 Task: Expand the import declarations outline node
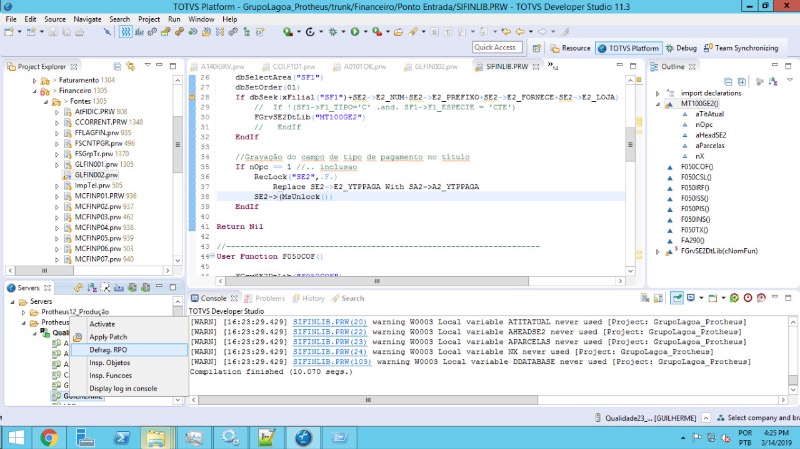tap(658, 93)
